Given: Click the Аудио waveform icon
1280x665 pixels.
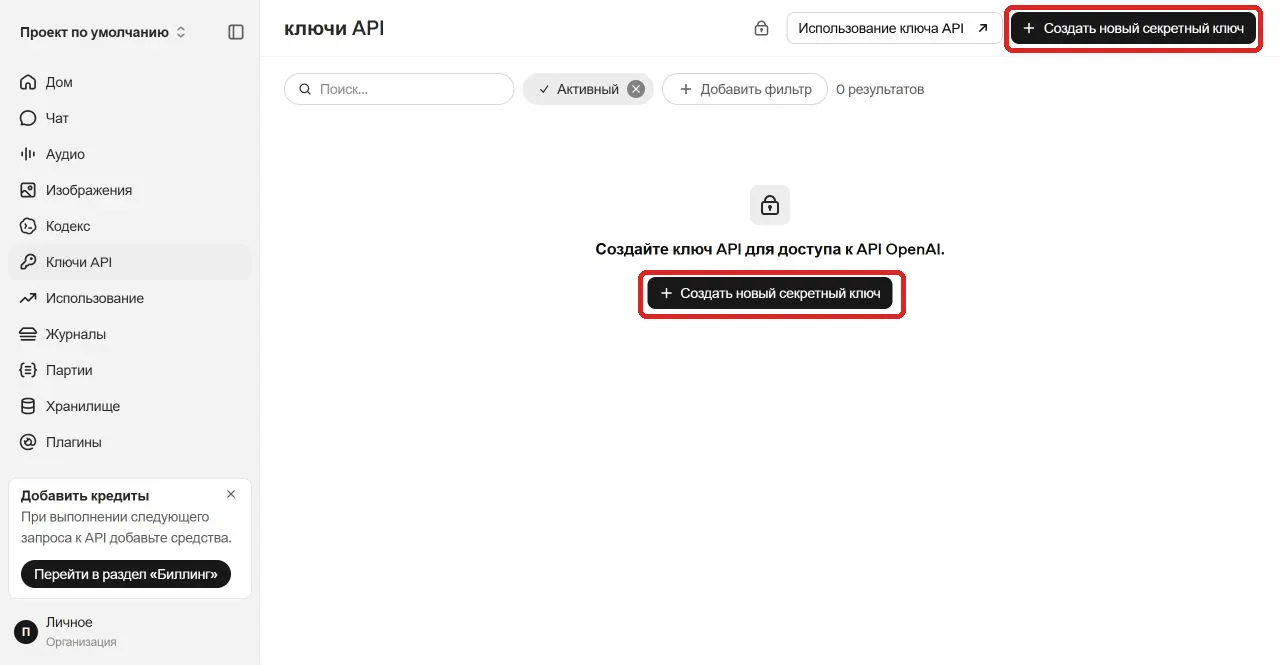Looking at the screenshot, I should point(28,154).
